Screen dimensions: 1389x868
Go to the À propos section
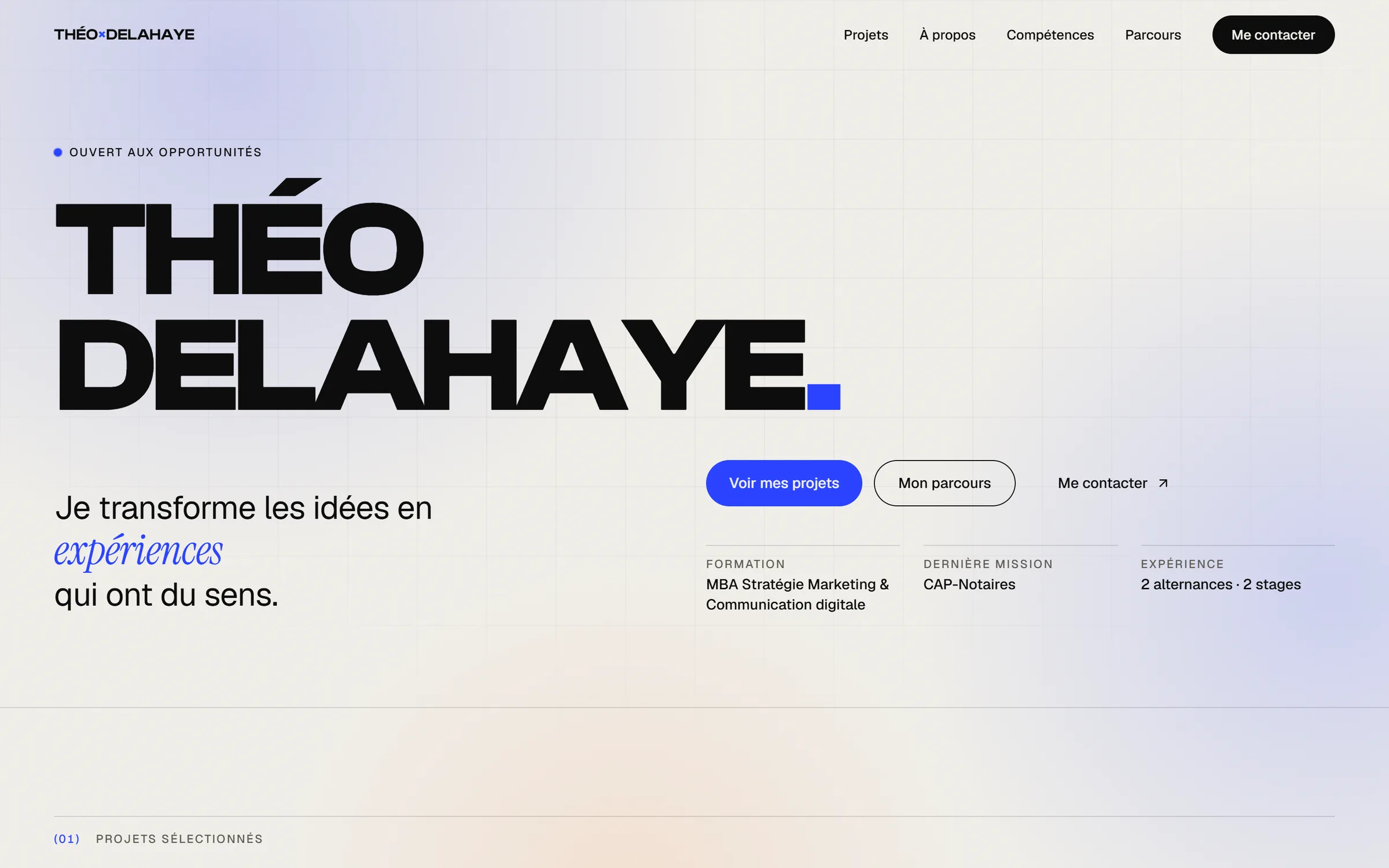pos(947,35)
